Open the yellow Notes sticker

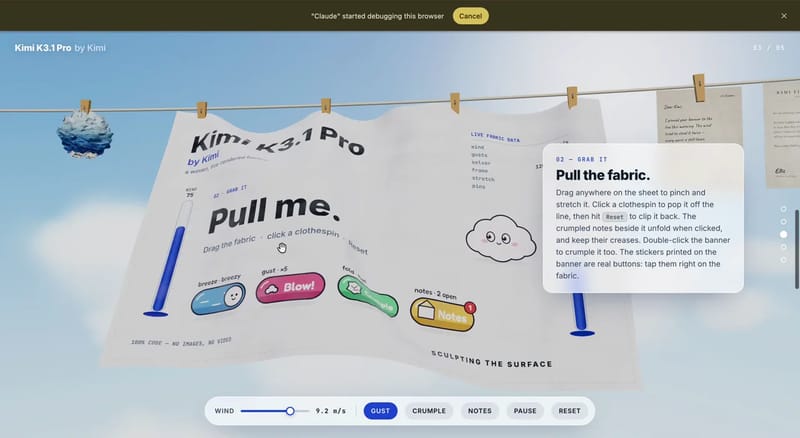coord(443,314)
